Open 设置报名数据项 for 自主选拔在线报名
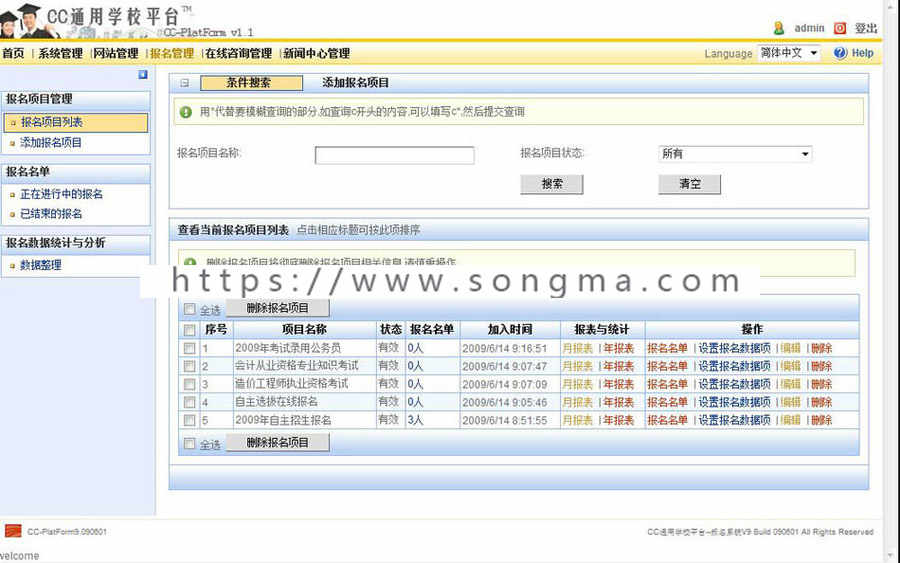 (x=734, y=402)
